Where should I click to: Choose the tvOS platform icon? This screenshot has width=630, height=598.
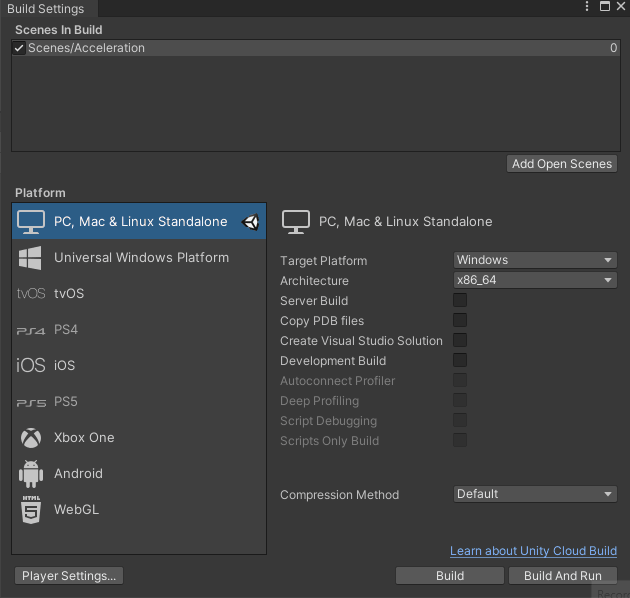[x=31, y=294]
